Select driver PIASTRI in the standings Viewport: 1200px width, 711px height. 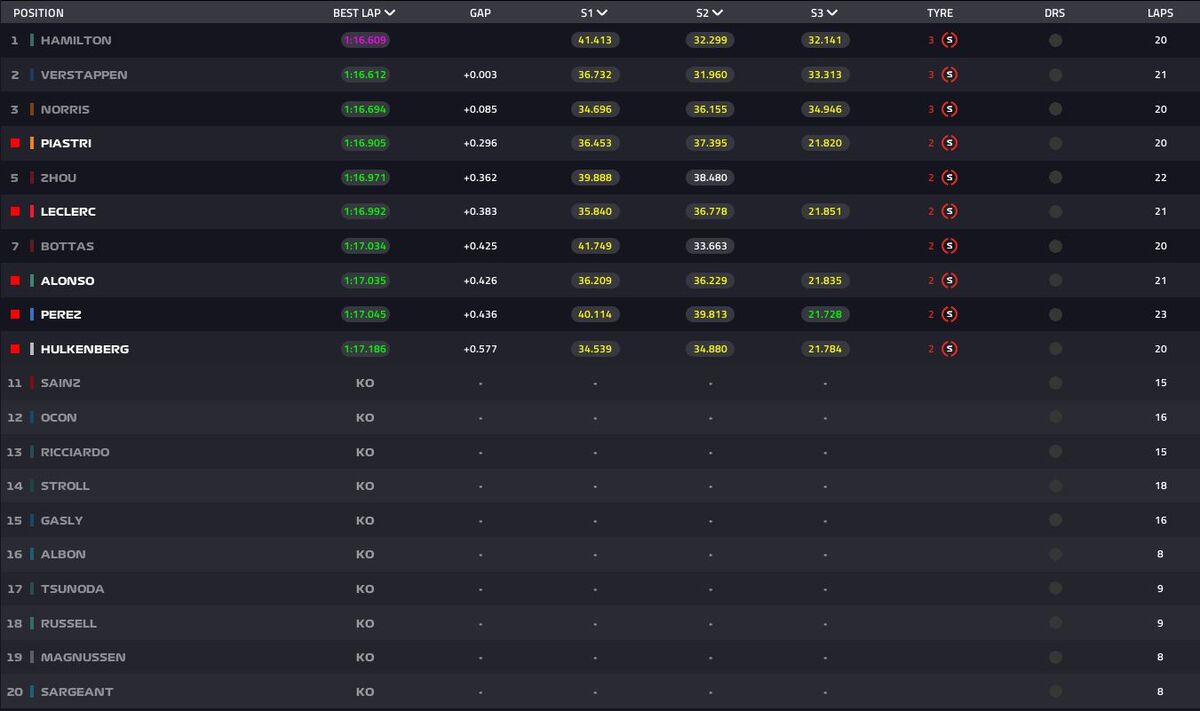tap(66, 143)
